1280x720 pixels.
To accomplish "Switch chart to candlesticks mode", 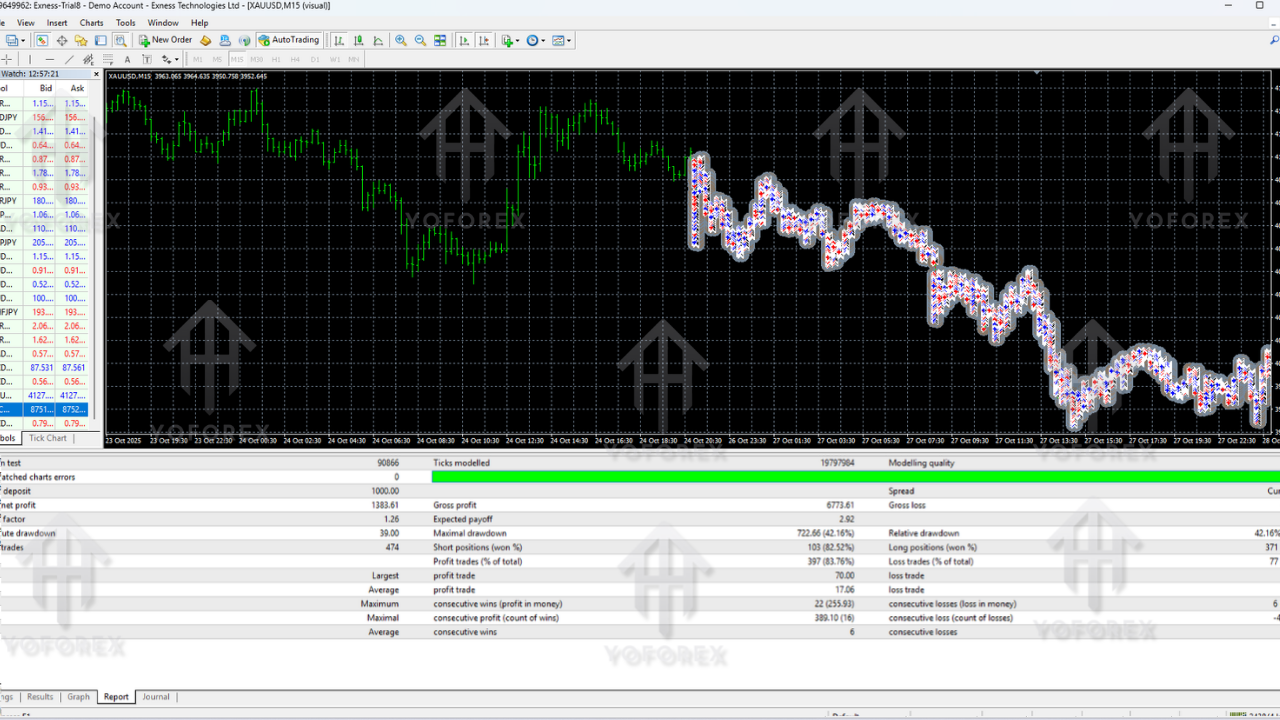I will (358, 41).
